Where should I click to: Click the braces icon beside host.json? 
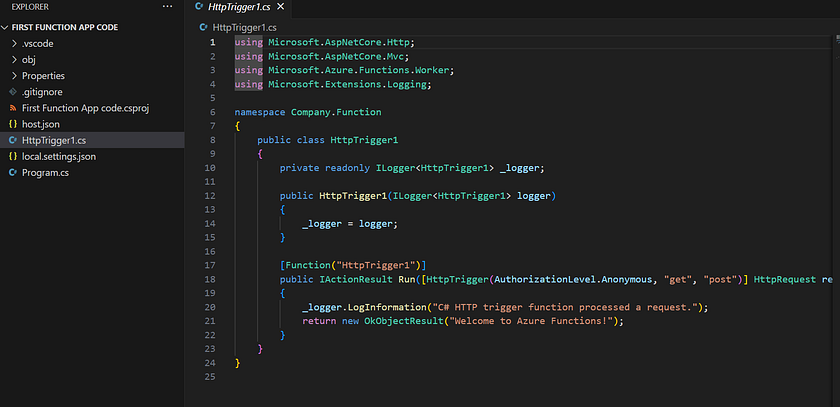pos(13,124)
